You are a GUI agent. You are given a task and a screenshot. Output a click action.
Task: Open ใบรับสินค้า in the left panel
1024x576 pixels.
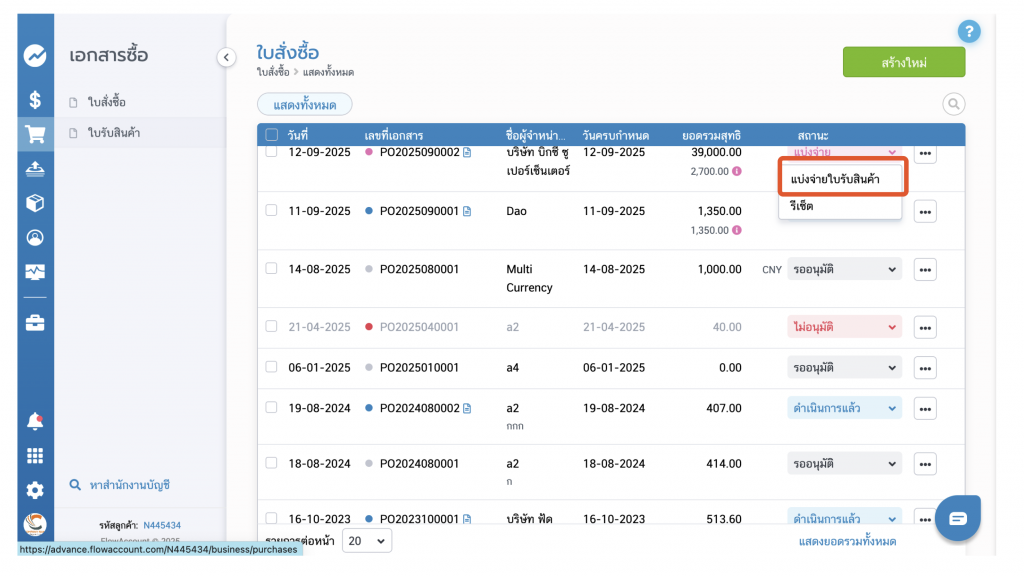click(113, 133)
